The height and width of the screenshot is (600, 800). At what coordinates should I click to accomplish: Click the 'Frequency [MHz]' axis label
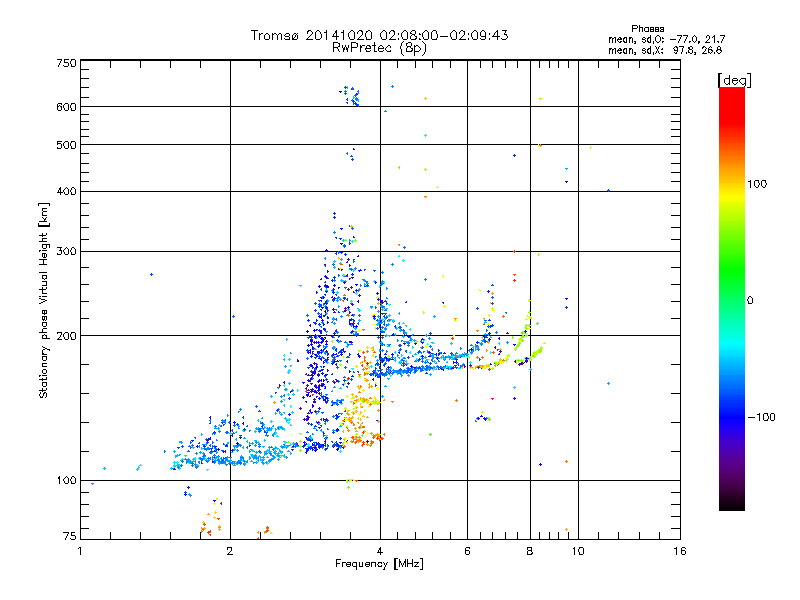point(379,564)
